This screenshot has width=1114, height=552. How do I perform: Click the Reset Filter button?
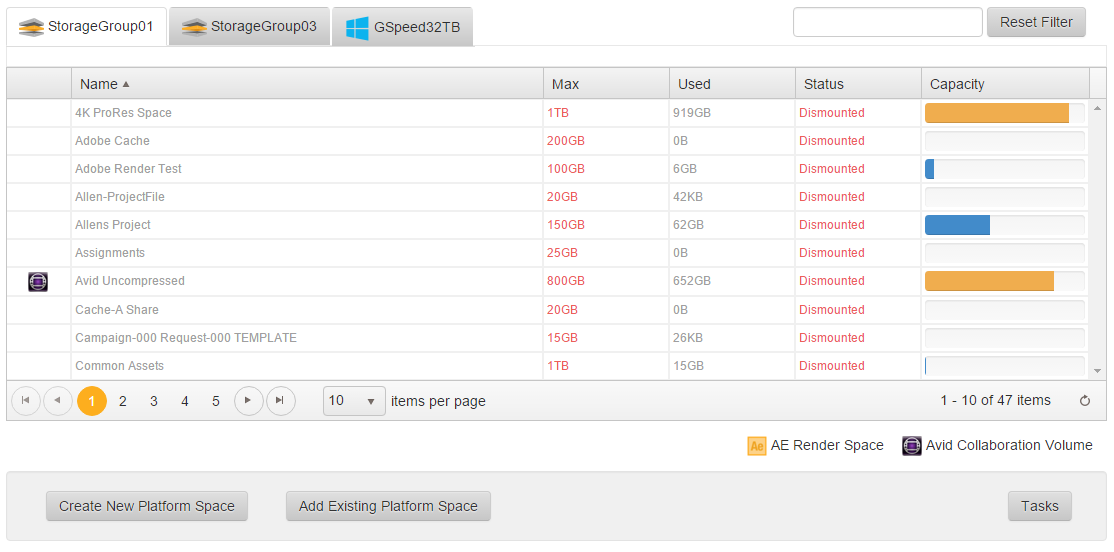[x=1036, y=22]
